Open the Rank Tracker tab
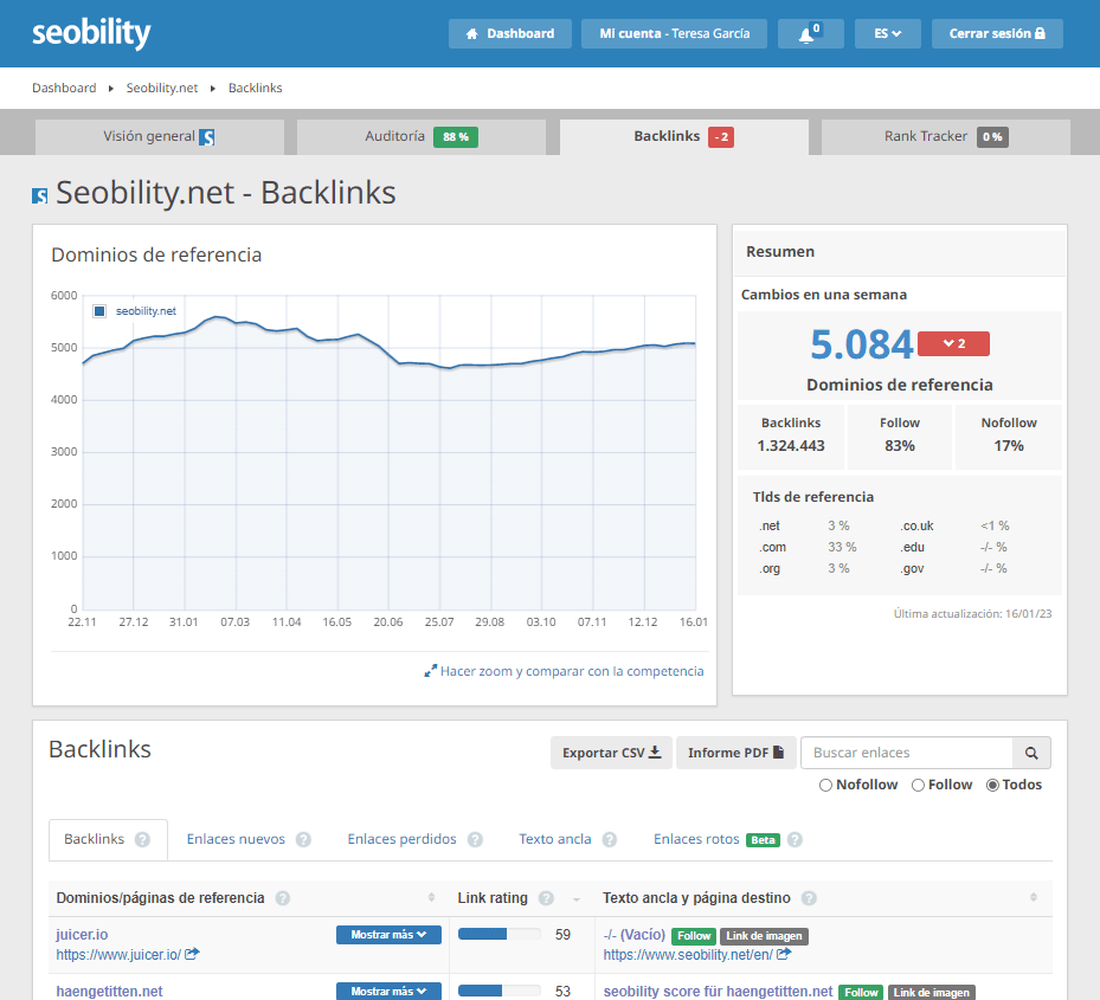The width and height of the screenshot is (1100, 1000). point(946,137)
